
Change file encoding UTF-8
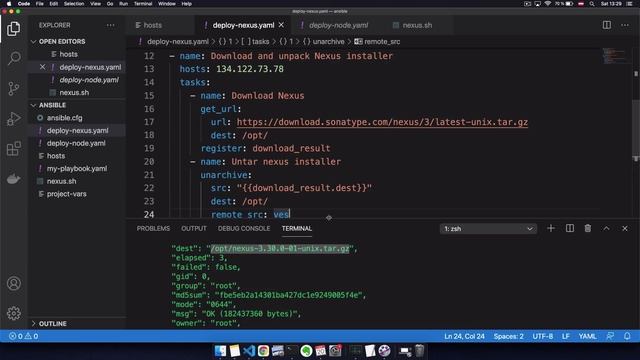click(x=542, y=336)
